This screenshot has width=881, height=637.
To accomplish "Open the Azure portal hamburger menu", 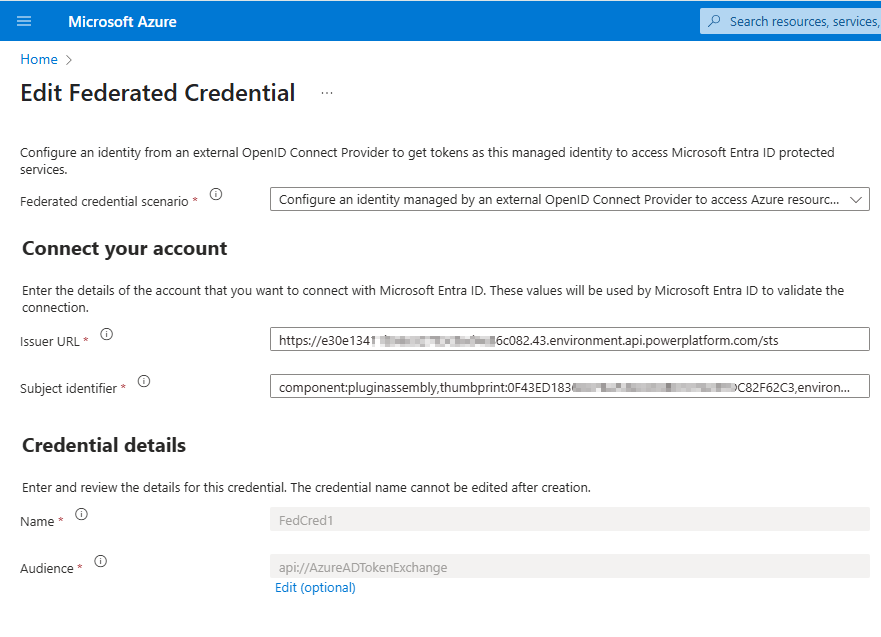I will [24, 21].
